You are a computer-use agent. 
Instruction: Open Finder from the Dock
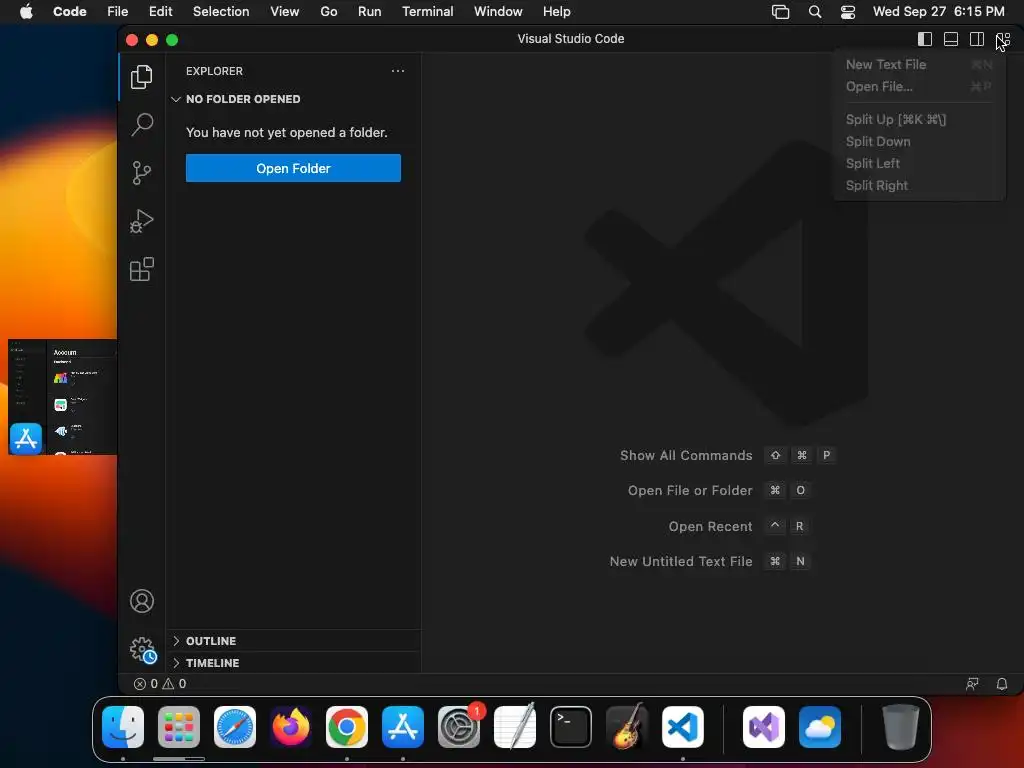(123, 727)
